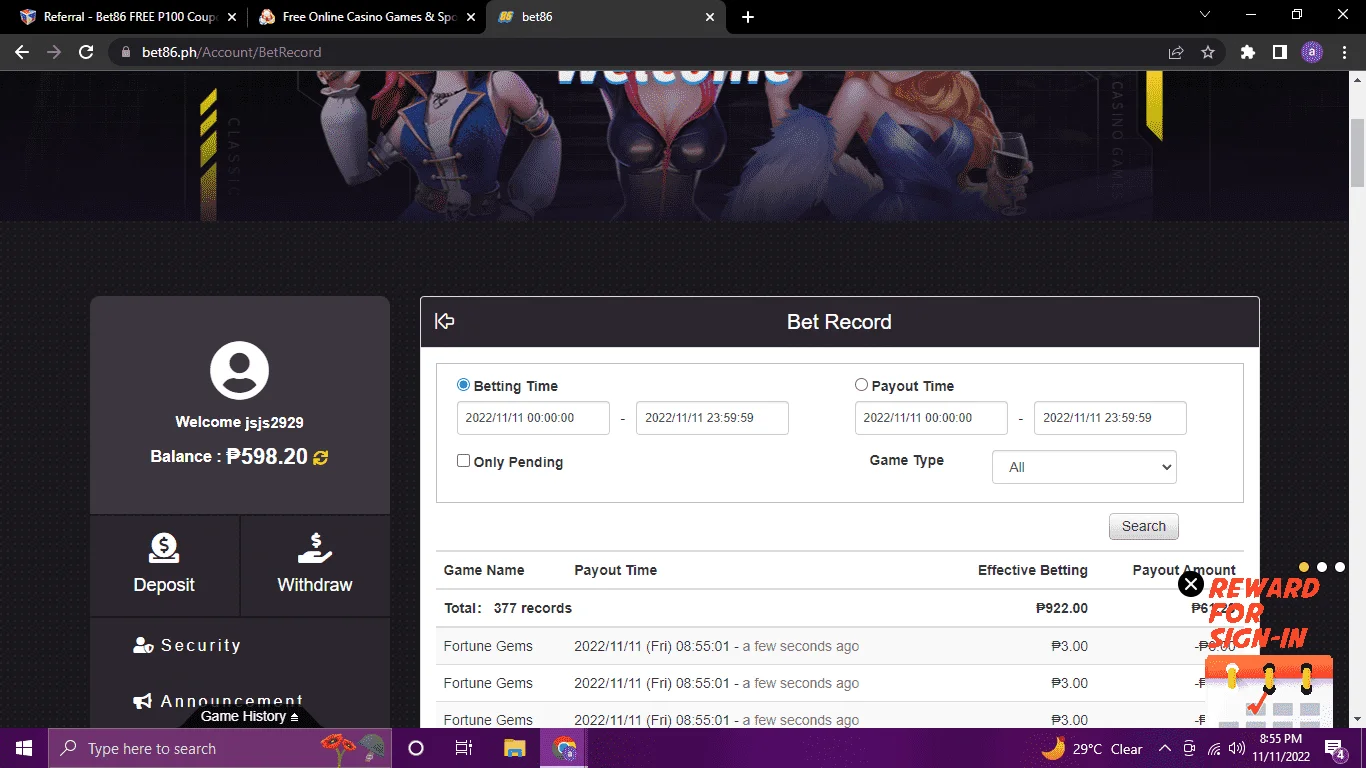Close the Free Online Casino Games tab
Viewport: 1366px width, 768px height.
click(471, 17)
